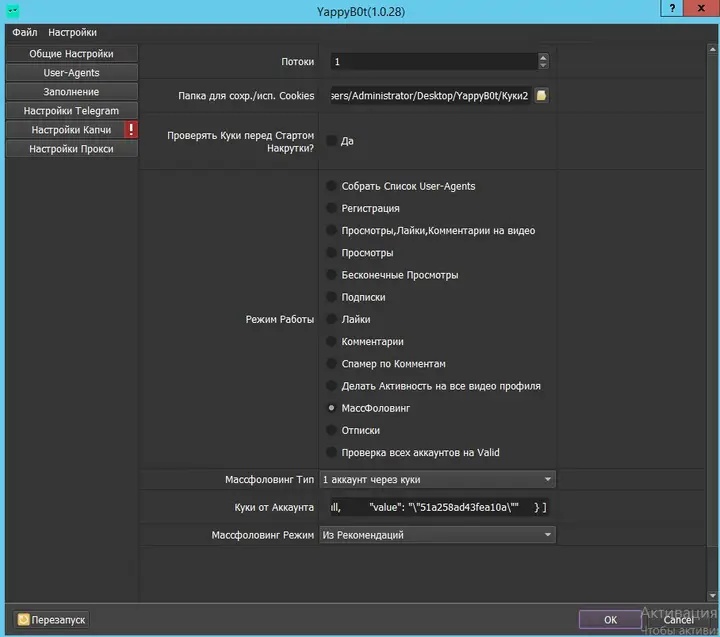
Task: Click the red warning icon beside Настройки Капчи
Action: click(x=131, y=130)
